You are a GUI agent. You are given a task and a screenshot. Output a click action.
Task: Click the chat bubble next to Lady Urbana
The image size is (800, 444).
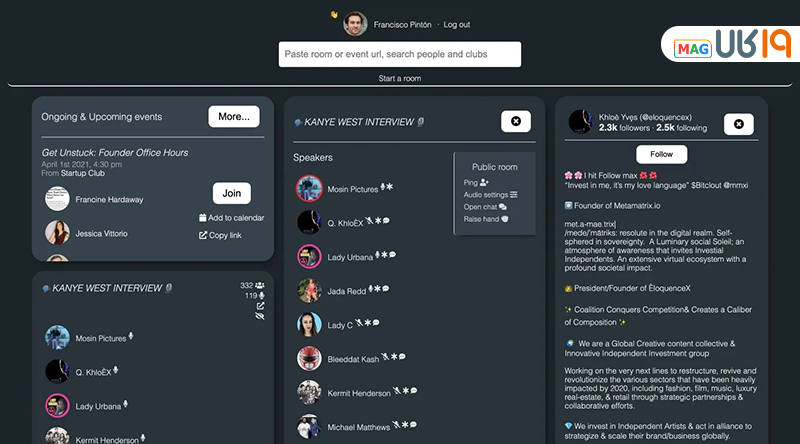pos(392,254)
